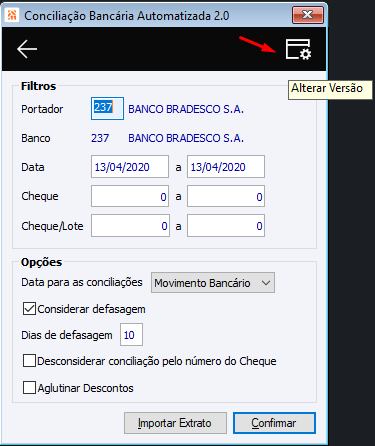Toggle the Considerar defasagem checkbox
The height and width of the screenshot is (446, 375).
pos(29,309)
